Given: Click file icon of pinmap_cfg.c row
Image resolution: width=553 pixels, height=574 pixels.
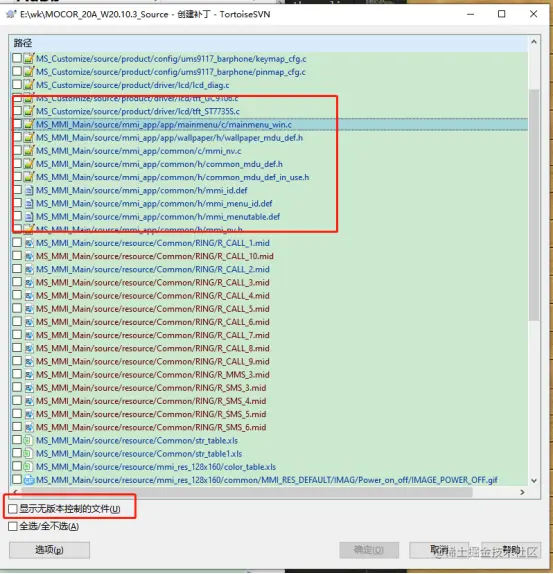Looking at the screenshot, I should 29,72.
